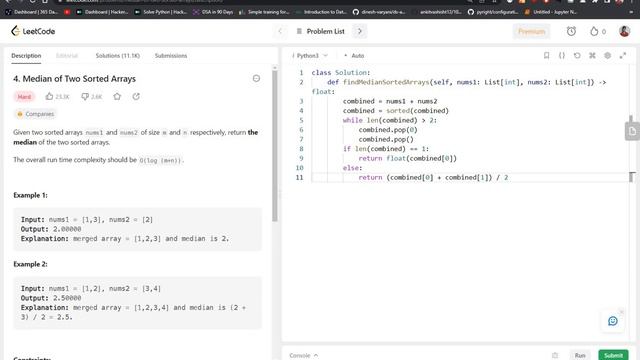
Task: Open 'Introduction to Dat...' bookmark
Action: click(x=321, y=12)
